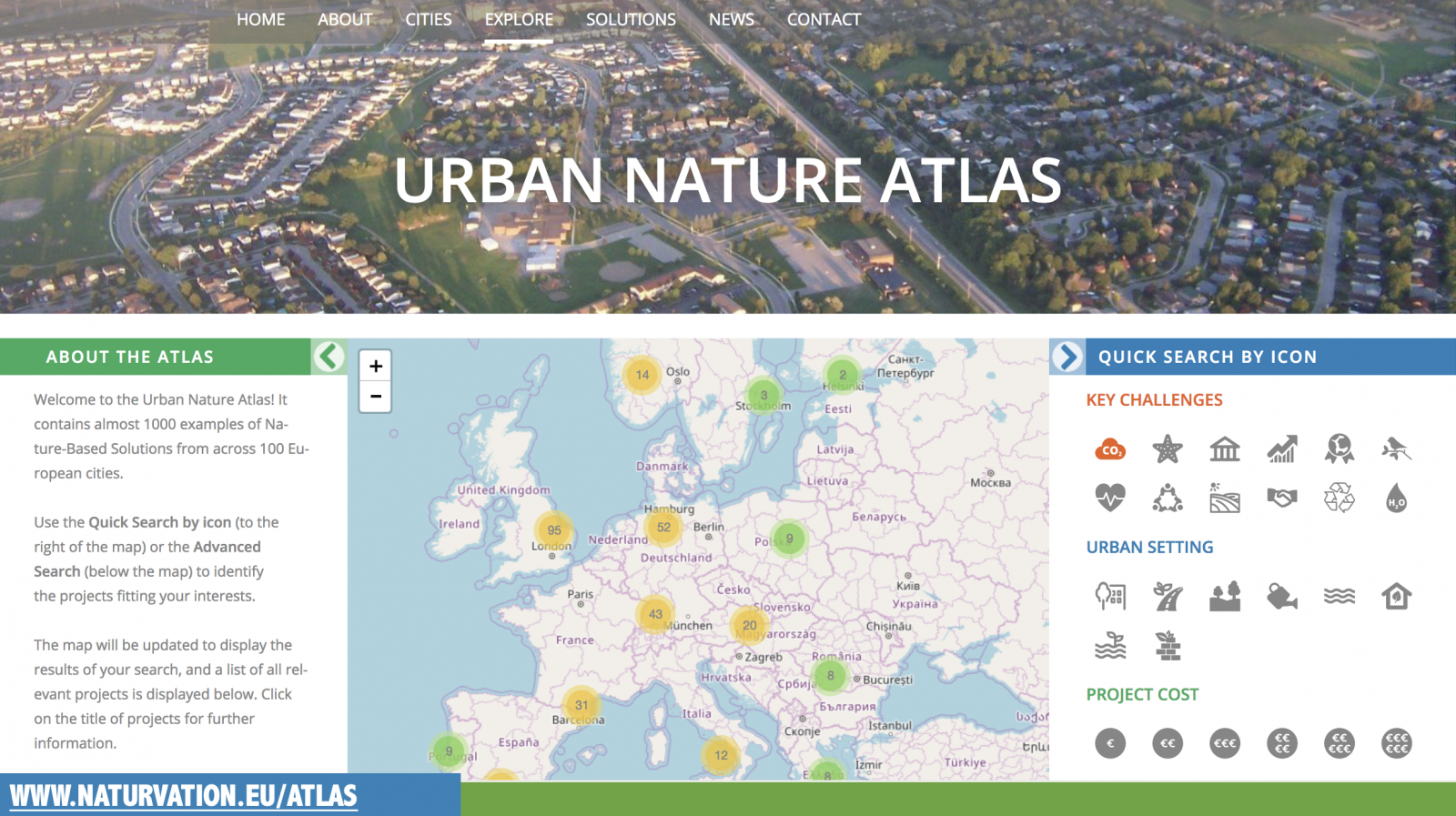Open the CITIES menu item
This screenshot has height=816, width=1456.
(429, 19)
